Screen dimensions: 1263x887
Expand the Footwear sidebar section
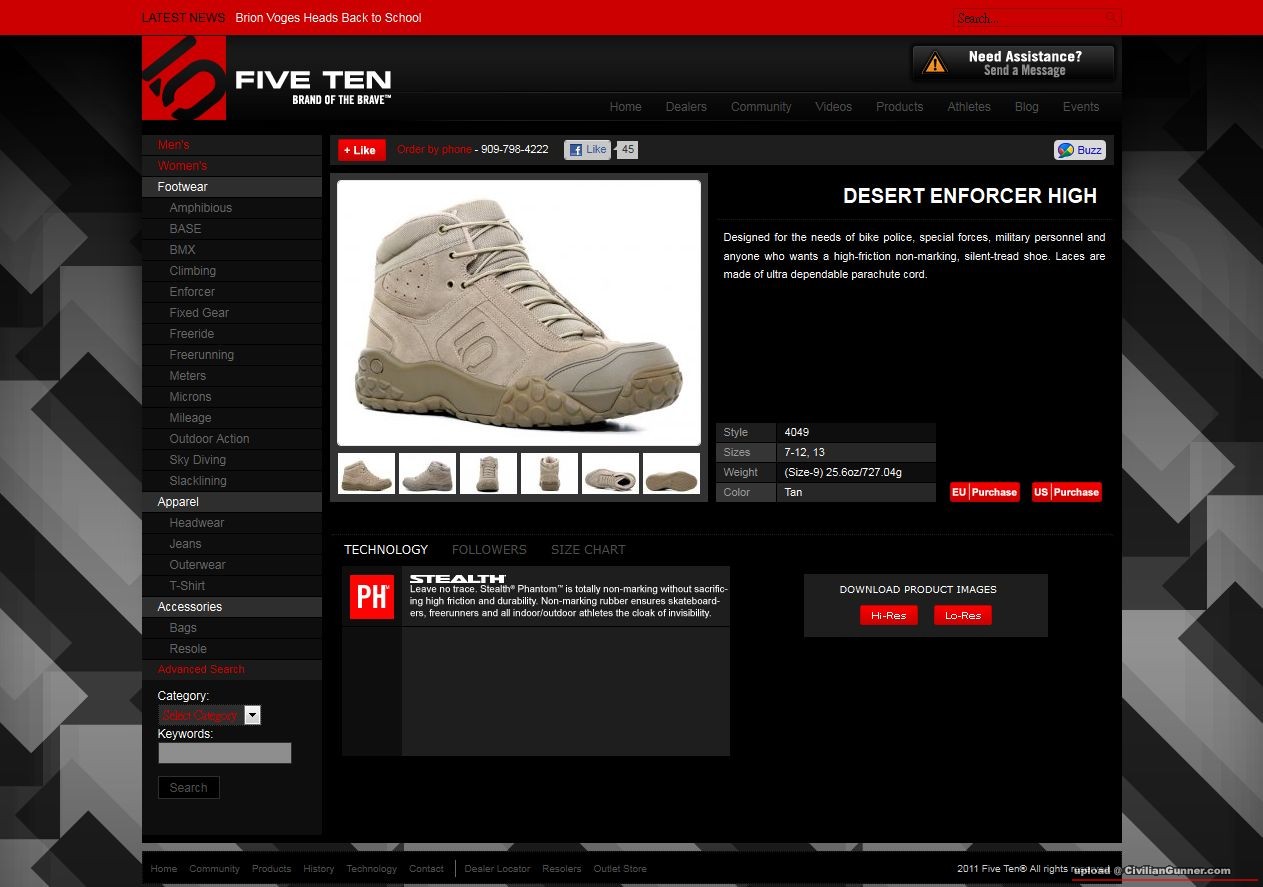coord(183,187)
